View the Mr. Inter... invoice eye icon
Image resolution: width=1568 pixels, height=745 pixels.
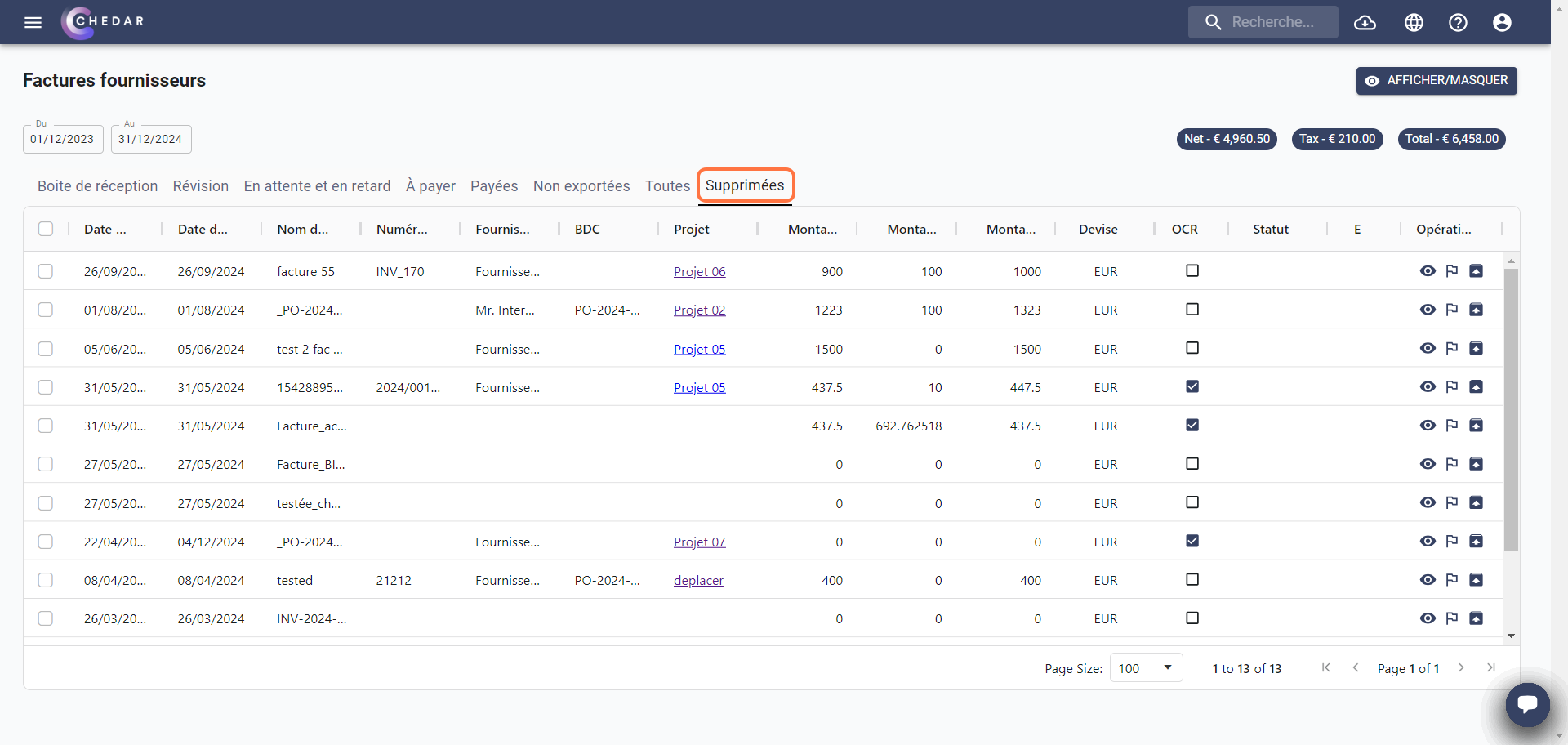[1428, 310]
